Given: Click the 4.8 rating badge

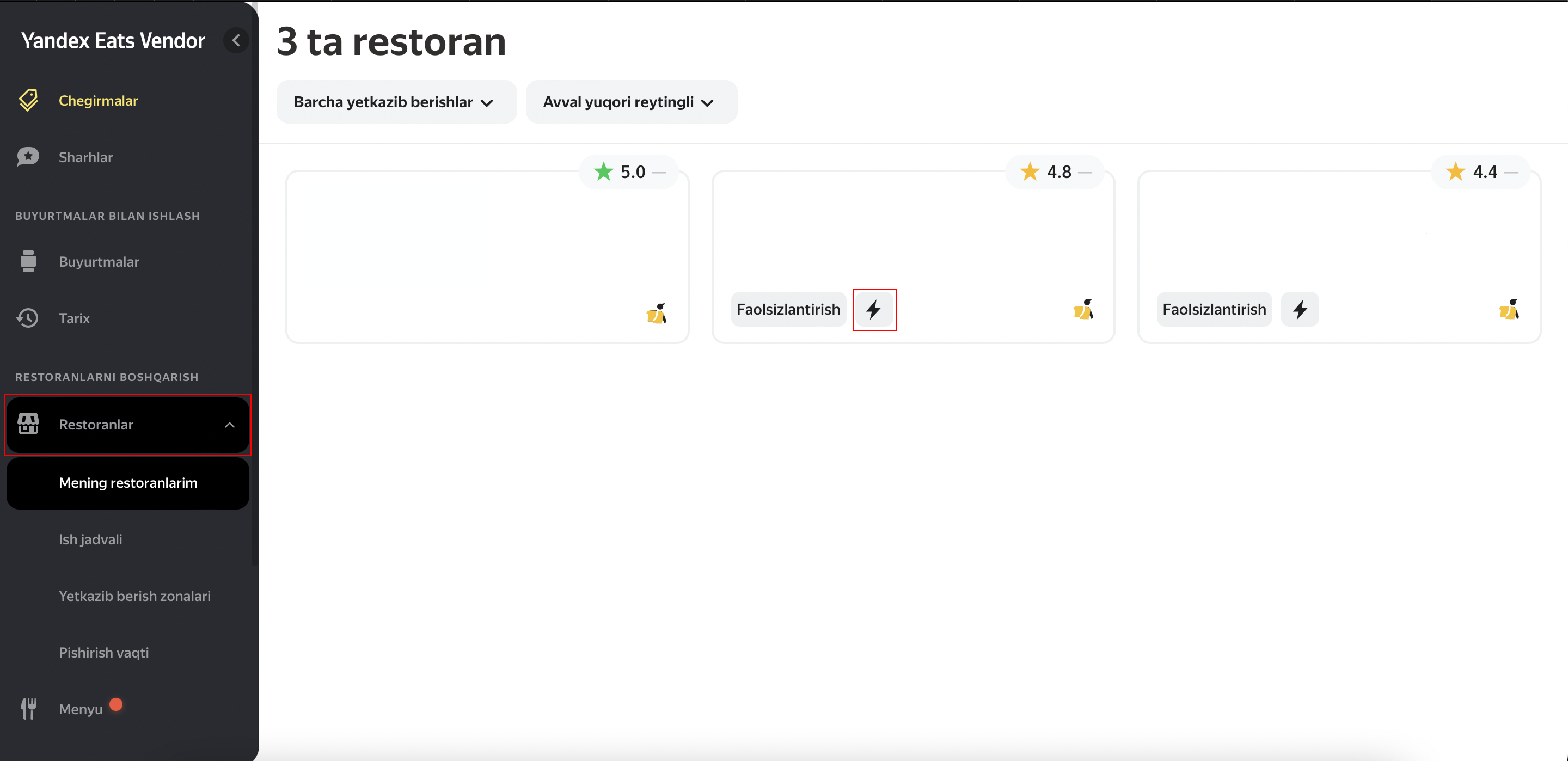Looking at the screenshot, I should (1055, 173).
